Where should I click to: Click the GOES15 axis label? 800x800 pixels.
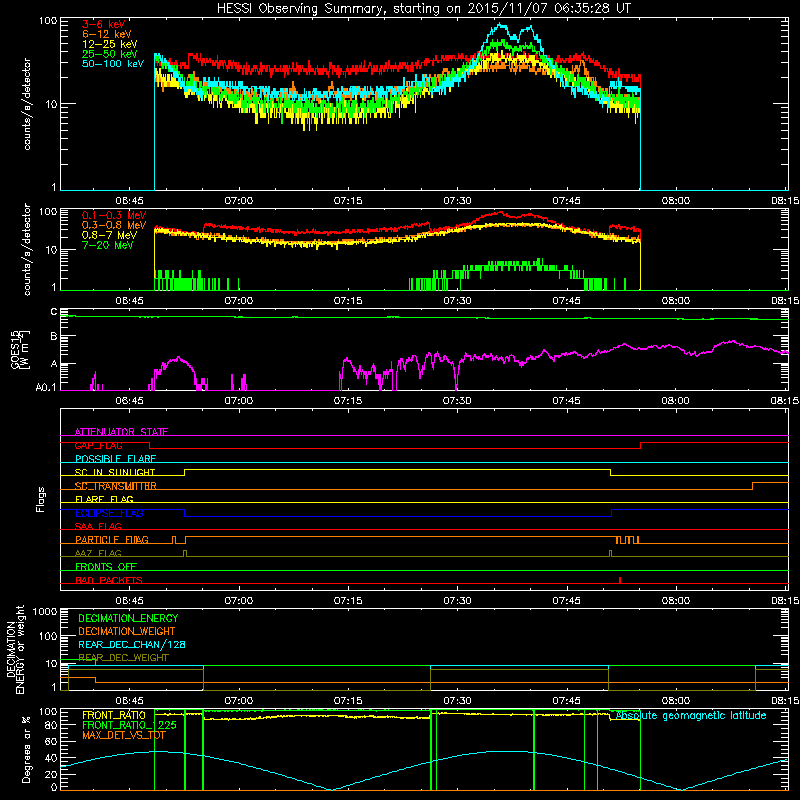click(x=15, y=349)
